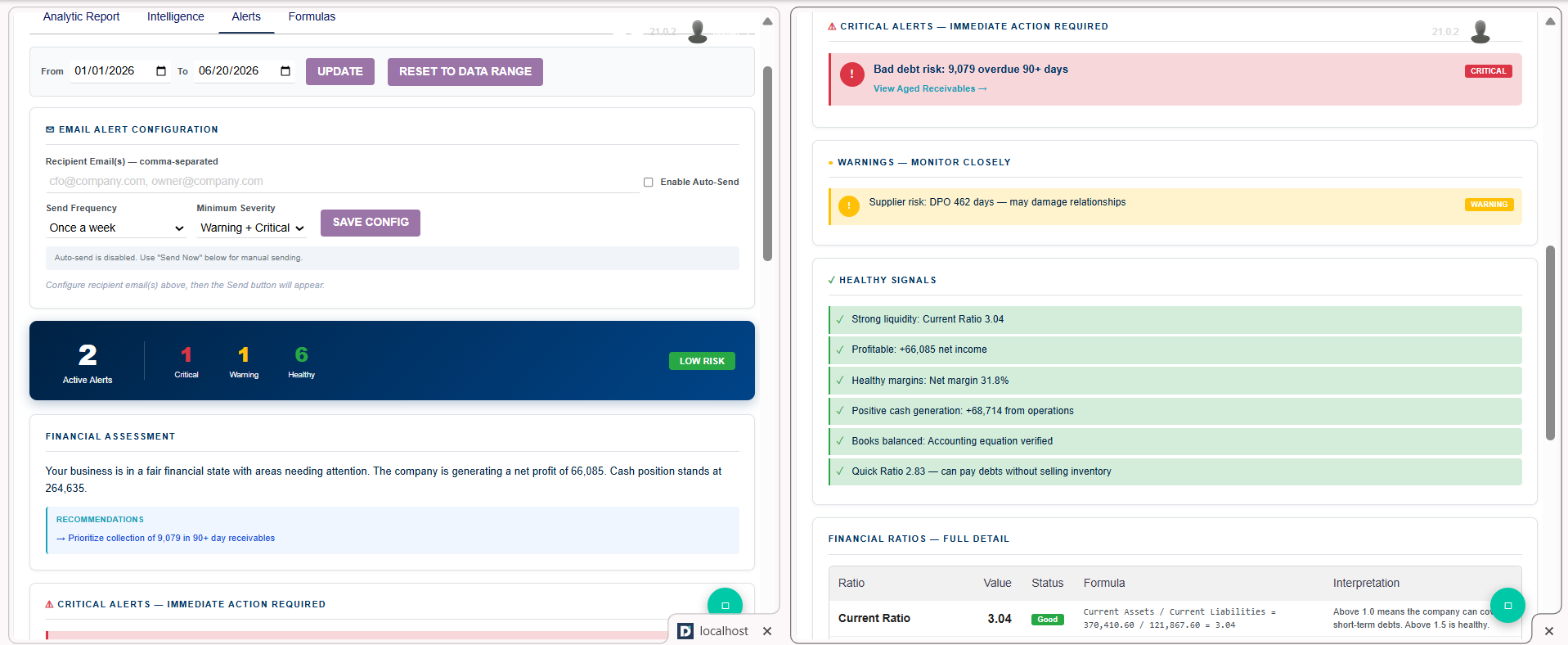Click checkmark on Profitable net income row
This screenshot has height=645, width=1568.
tap(840, 350)
